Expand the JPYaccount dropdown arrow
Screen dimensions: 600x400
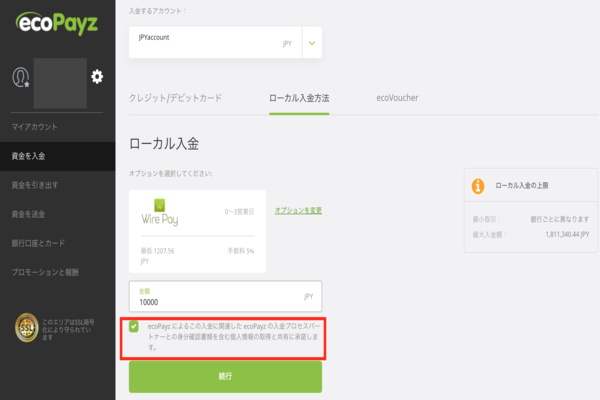click(312, 43)
